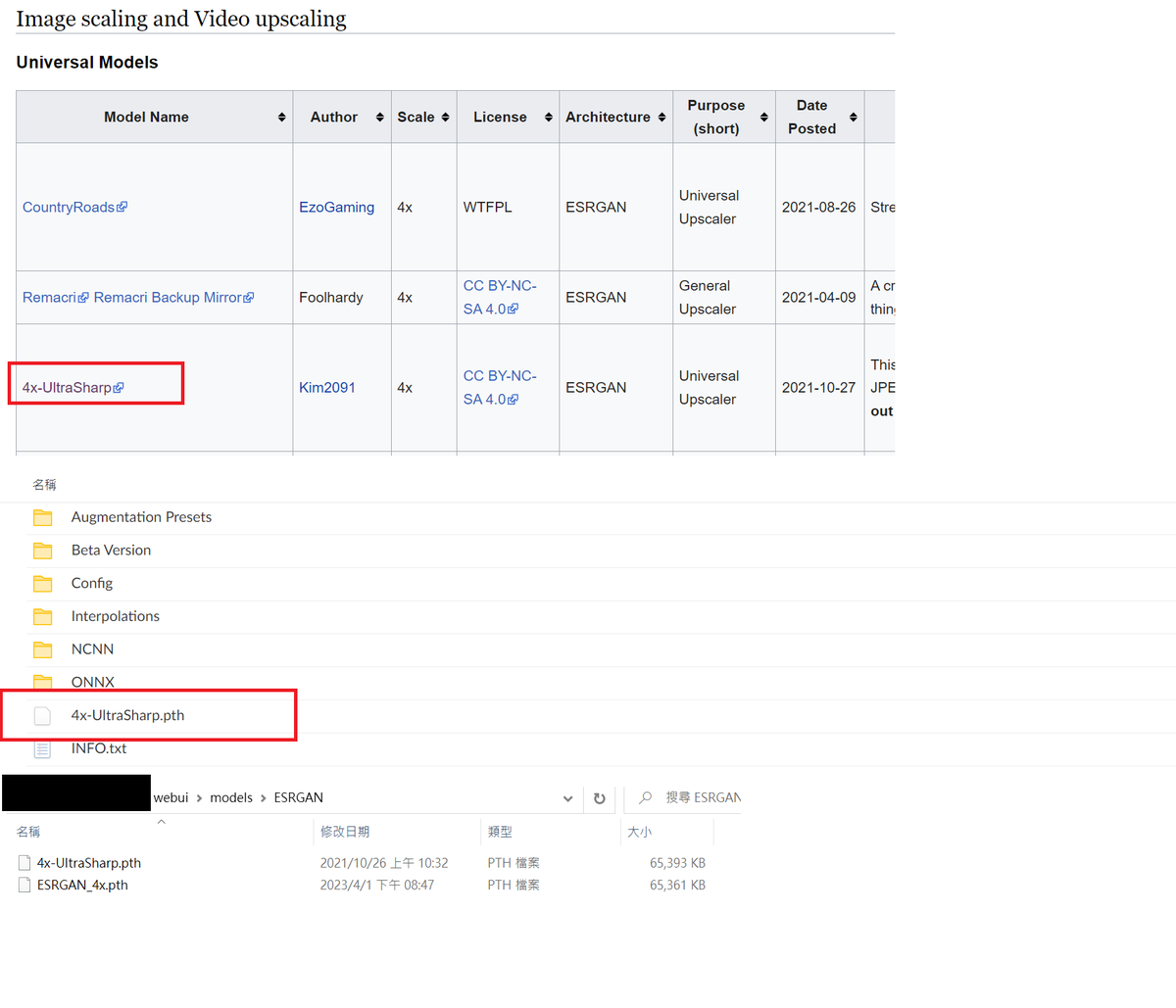Open Kim2091 author page
The image size is (1176, 1008).
(x=327, y=387)
